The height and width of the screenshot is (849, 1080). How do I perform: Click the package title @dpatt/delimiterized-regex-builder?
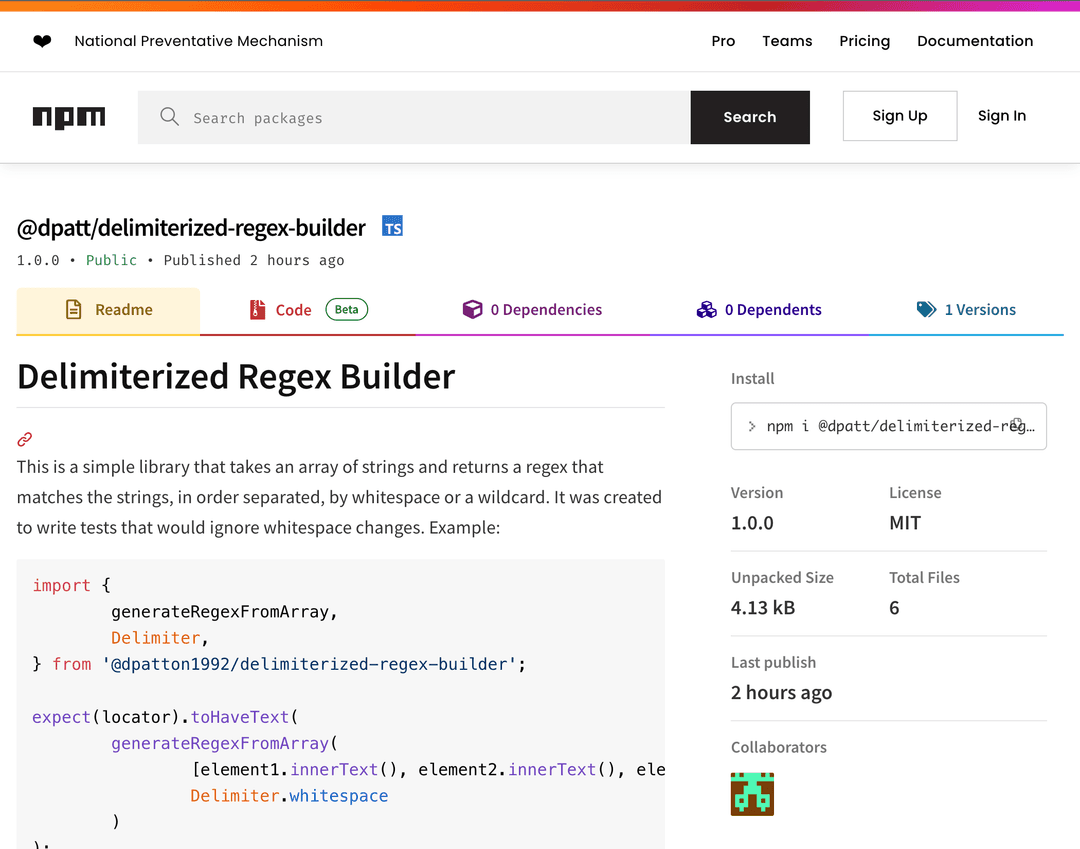(191, 227)
